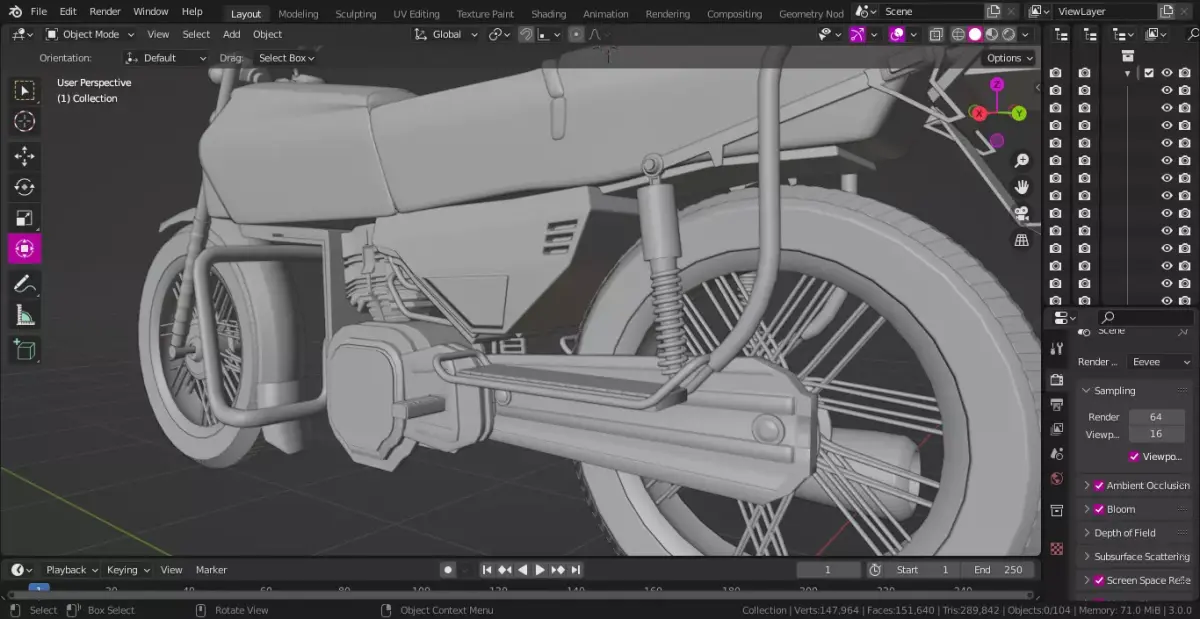Viewport: 1200px width, 619px height.
Task: Open the View Layer properties tab
Action: pyautogui.click(x=1057, y=429)
